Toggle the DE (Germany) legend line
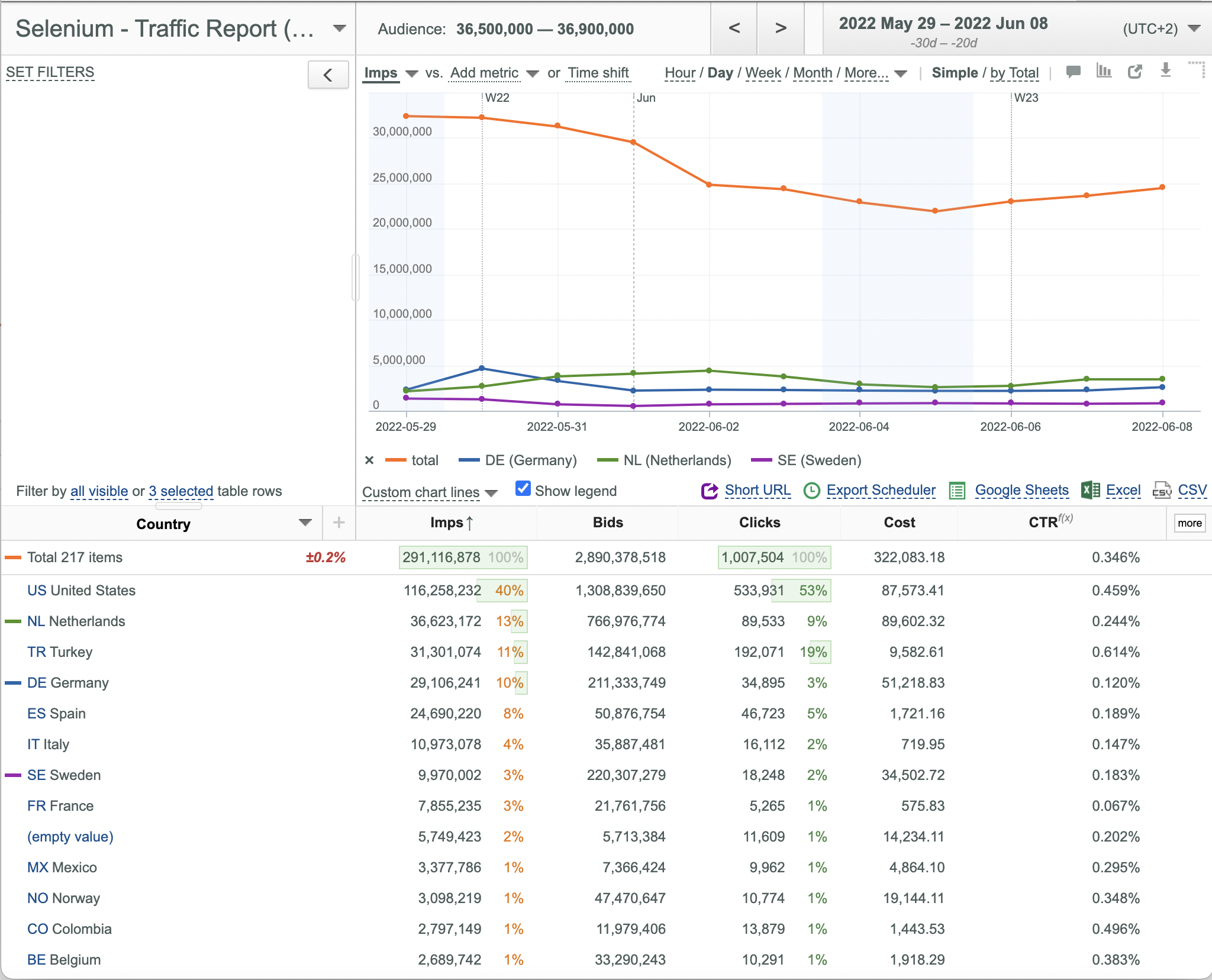Image resolution: width=1212 pixels, height=980 pixels. click(518, 460)
